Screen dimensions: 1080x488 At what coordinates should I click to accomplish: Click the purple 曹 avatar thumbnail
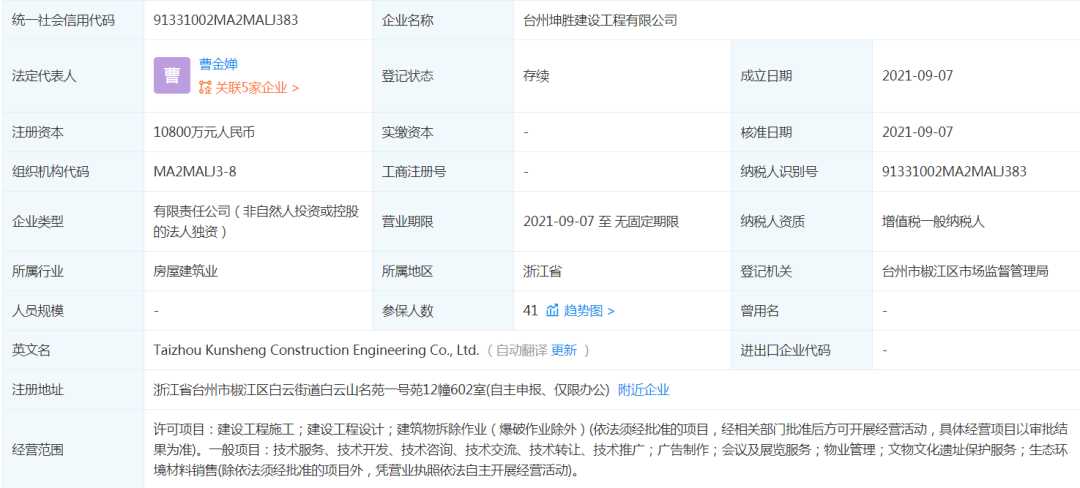tap(172, 76)
